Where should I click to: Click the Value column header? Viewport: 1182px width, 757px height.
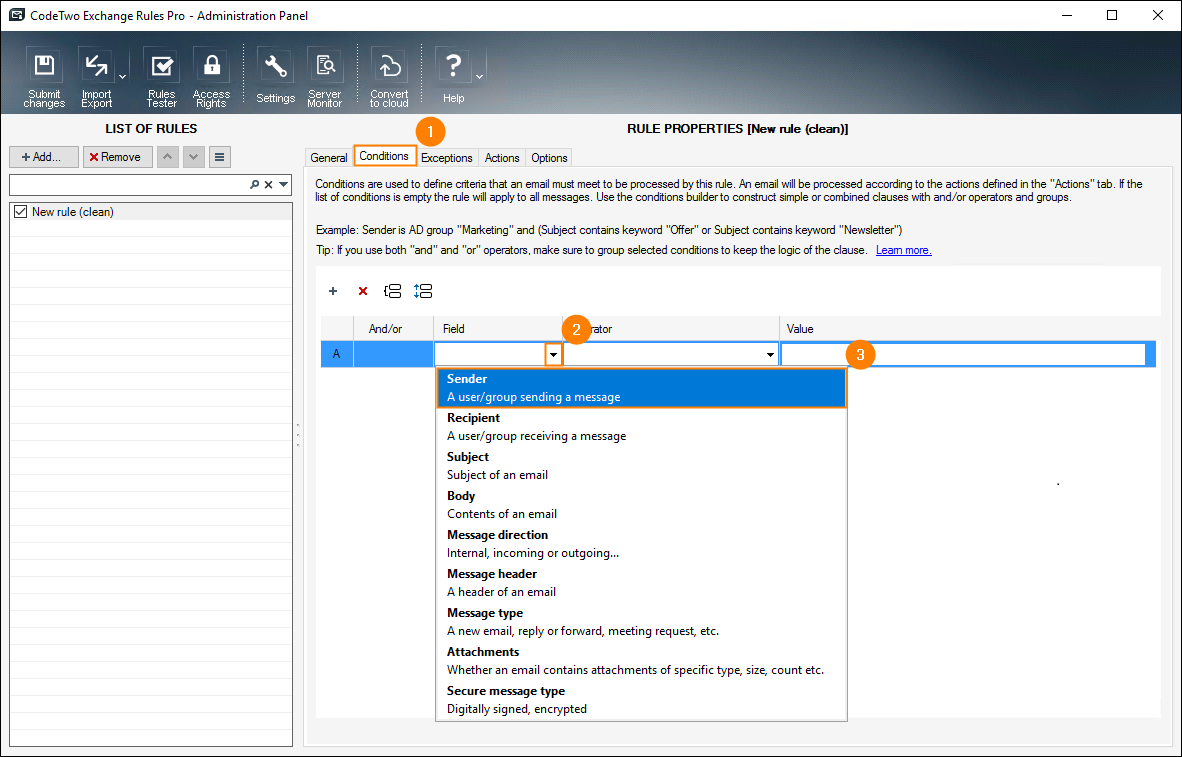(x=967, y=329)
